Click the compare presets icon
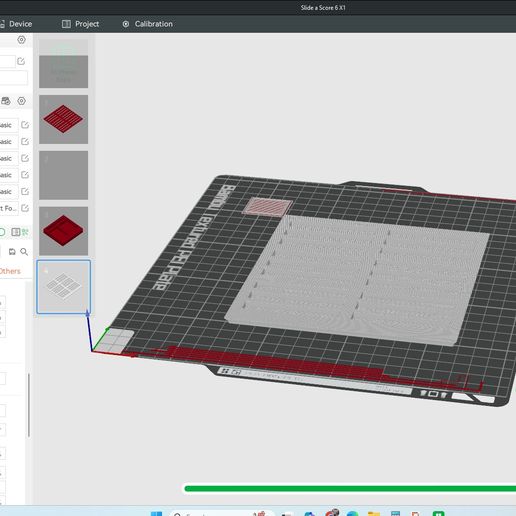The height and width of the screenshot is (516, 516). tap(16, 232)
